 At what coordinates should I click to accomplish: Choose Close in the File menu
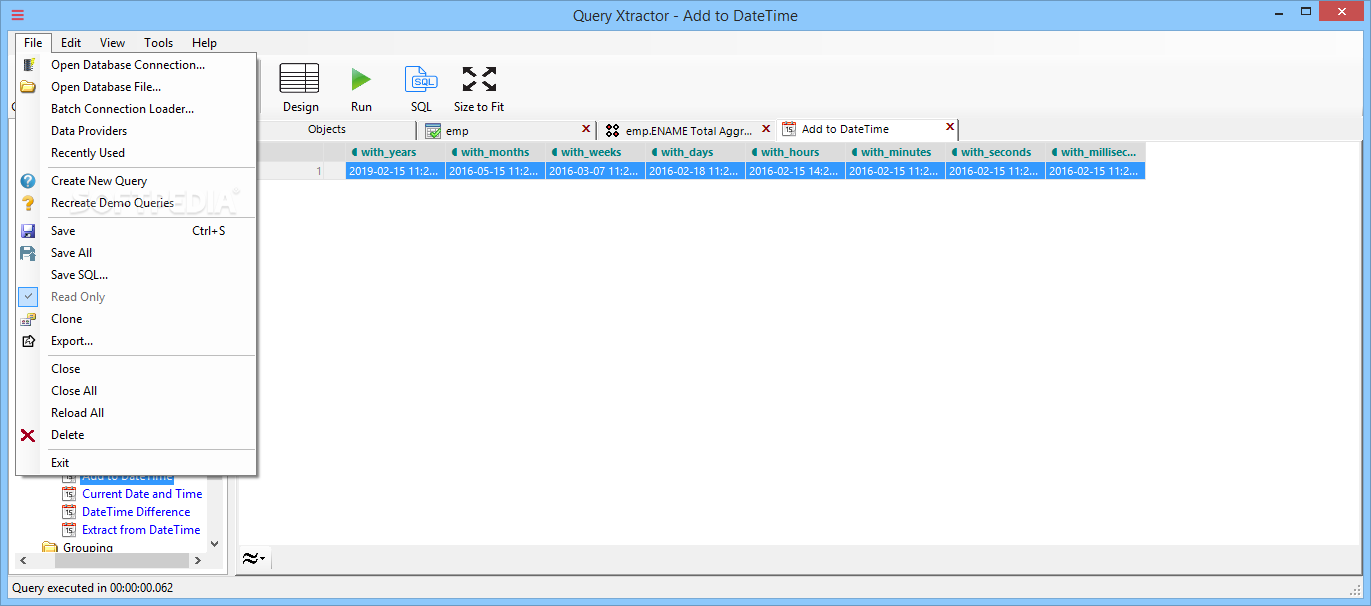66,369
